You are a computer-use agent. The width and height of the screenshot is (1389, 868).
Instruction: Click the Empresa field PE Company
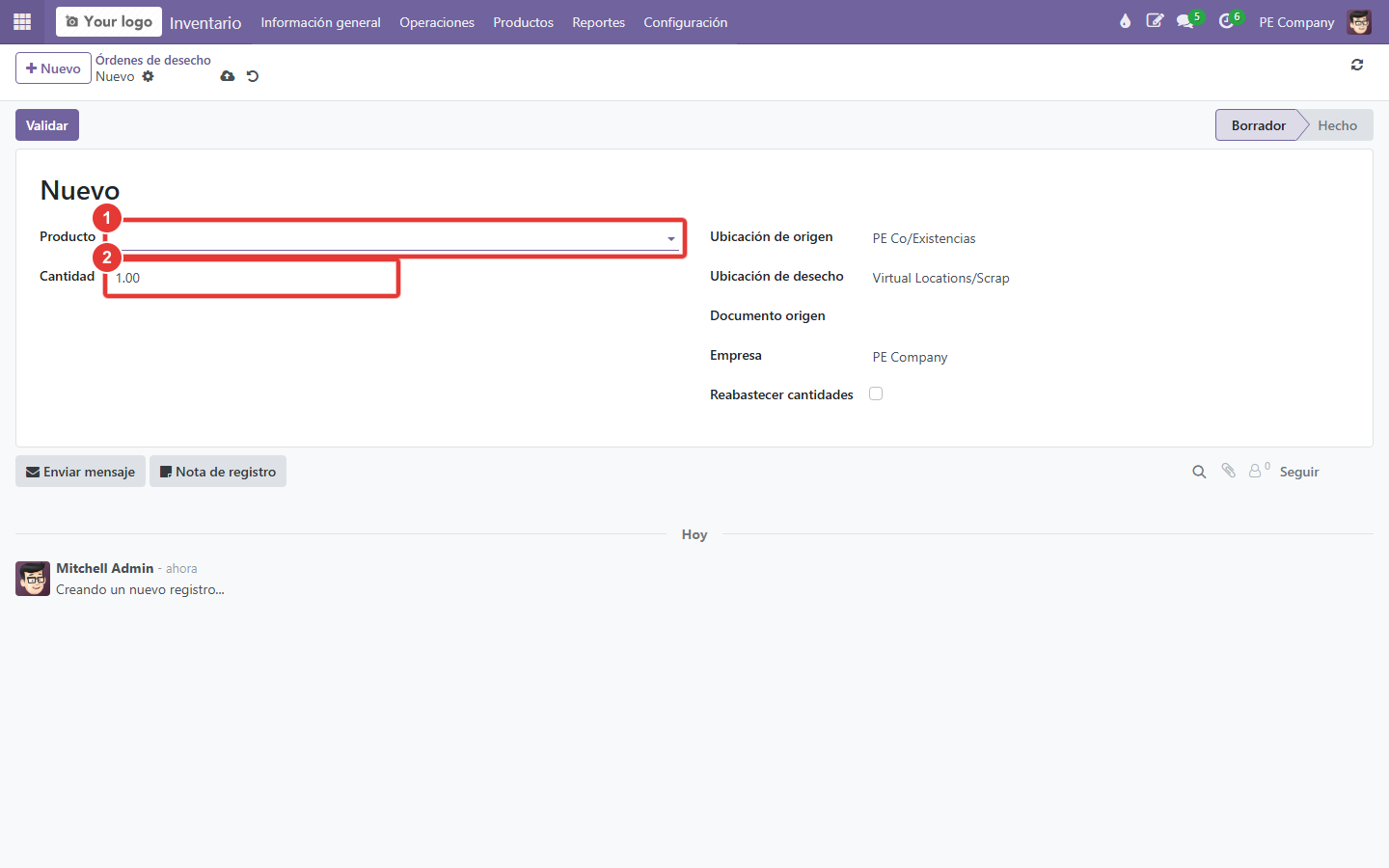coord(910,357)
